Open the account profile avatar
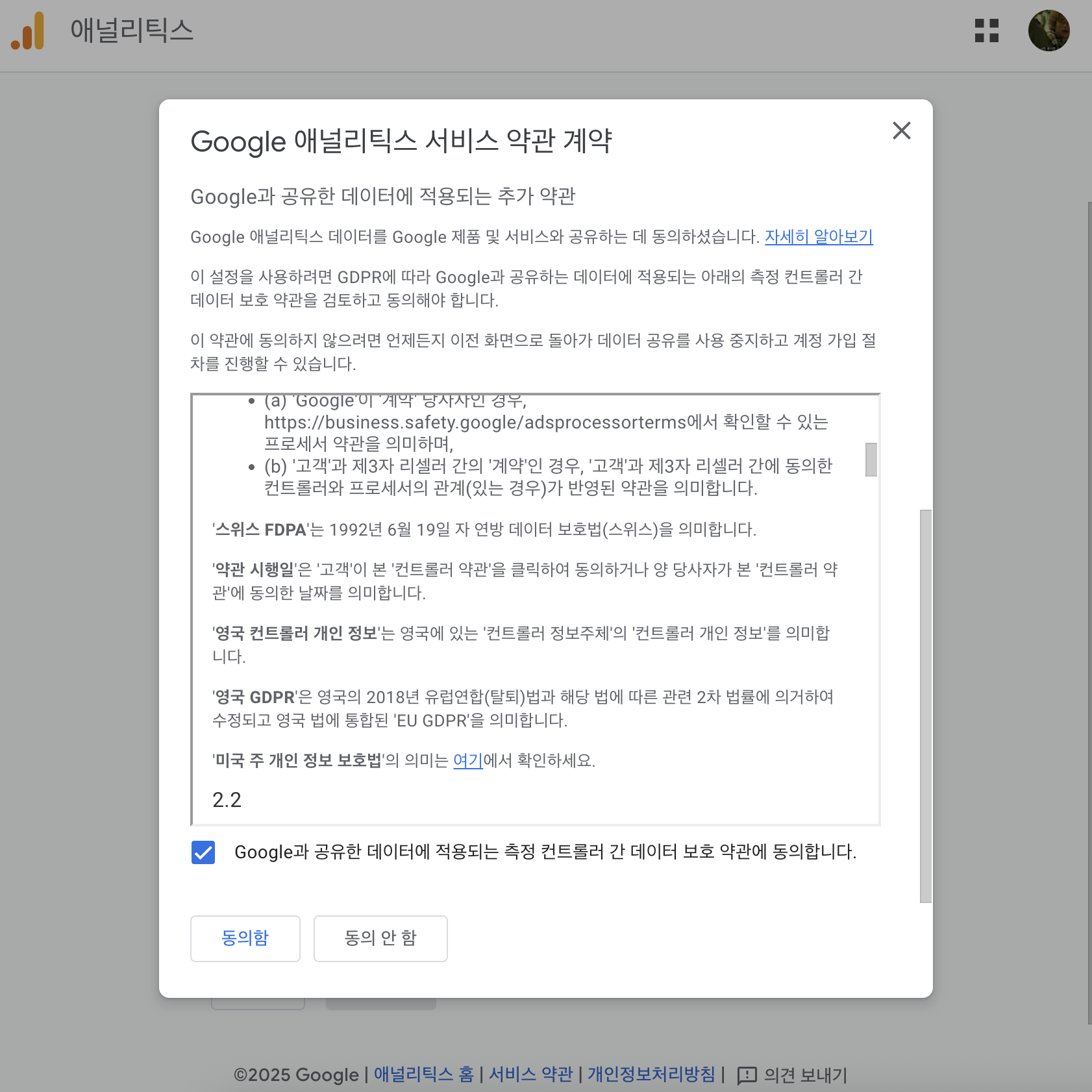1092x1092 pixels. [1049, 31]
